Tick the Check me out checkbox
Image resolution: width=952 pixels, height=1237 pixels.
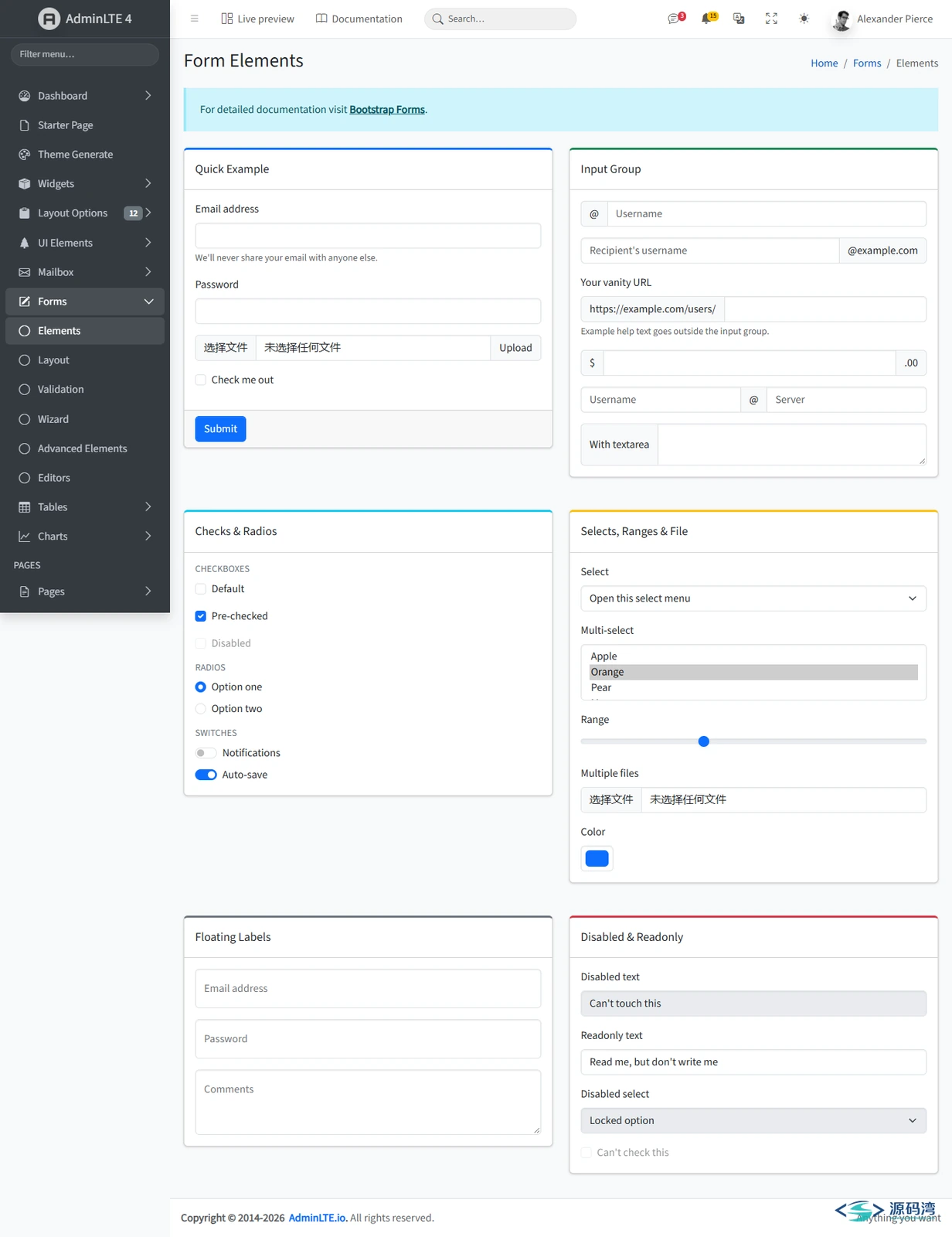click(201, 380)
